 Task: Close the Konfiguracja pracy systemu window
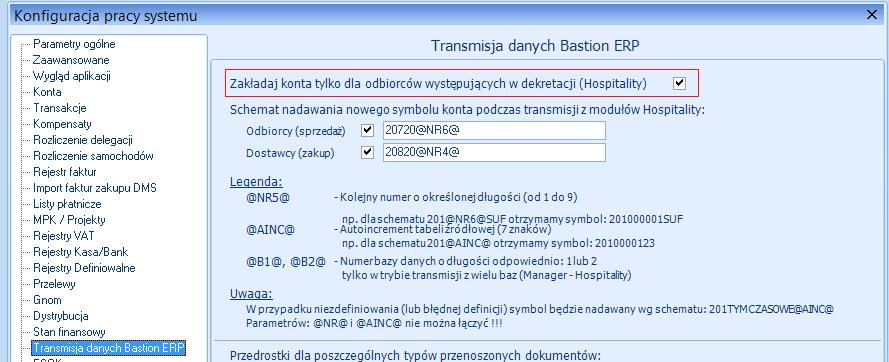coord(872,15)
